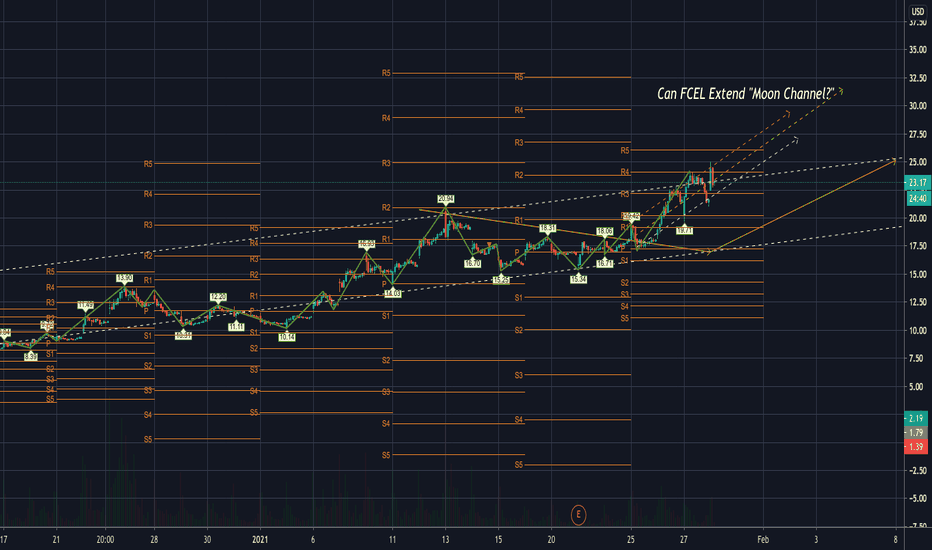Click the current price label 23.17
Screen dimensions: 932x550
click(917, 183)
